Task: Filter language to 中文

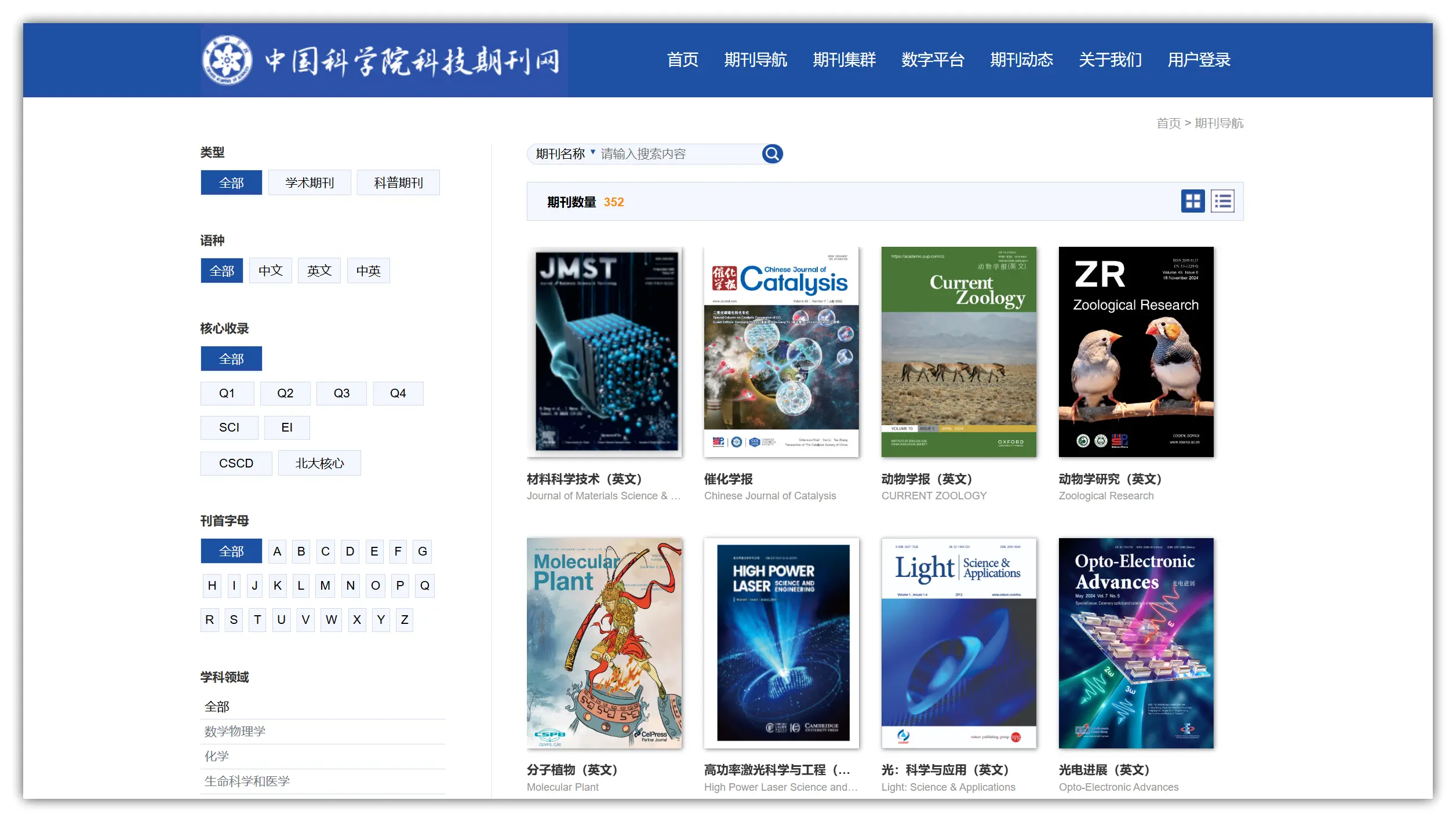Action: (271, 271)
